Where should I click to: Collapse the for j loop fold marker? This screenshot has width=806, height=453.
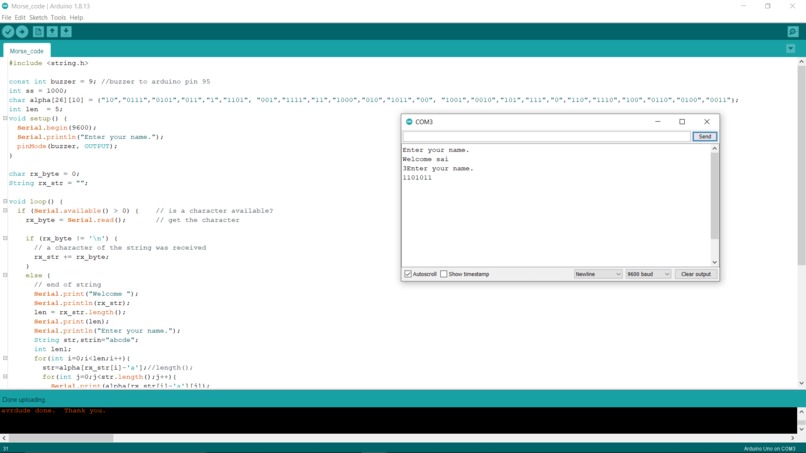[x=5, y=376]
